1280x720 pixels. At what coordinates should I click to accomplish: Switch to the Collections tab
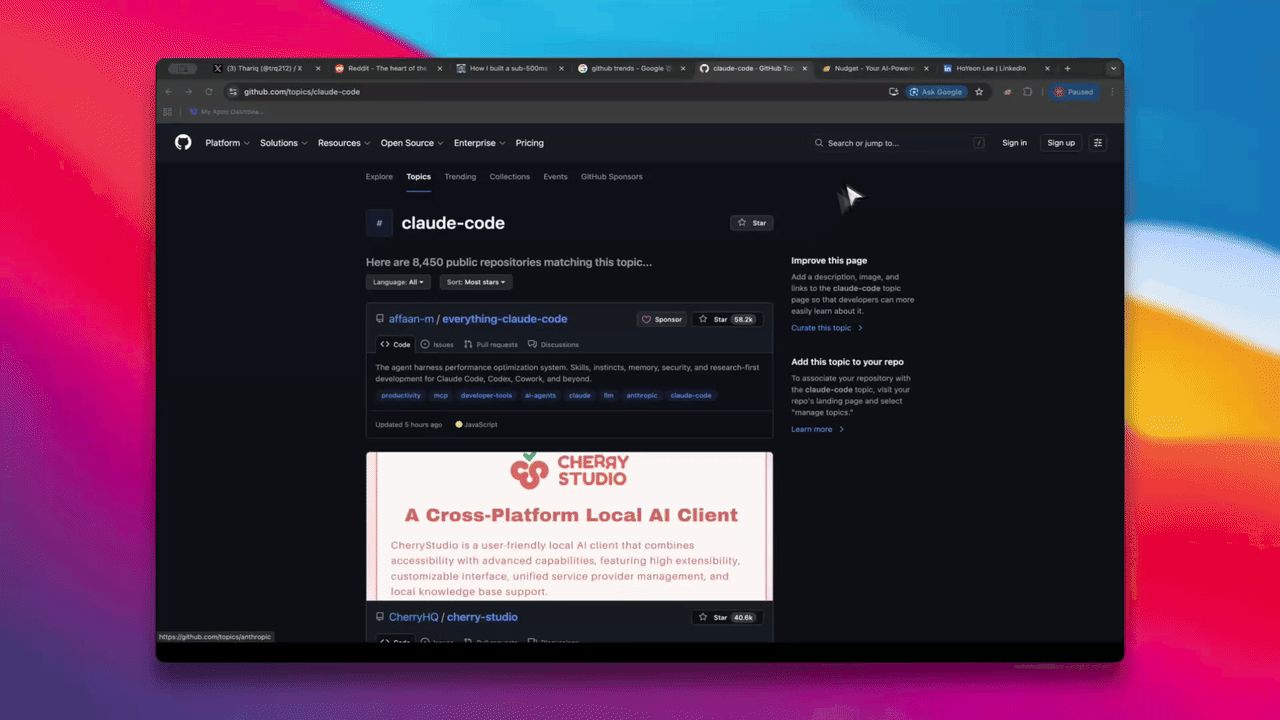pyautogui.click(x=510, y=177)
